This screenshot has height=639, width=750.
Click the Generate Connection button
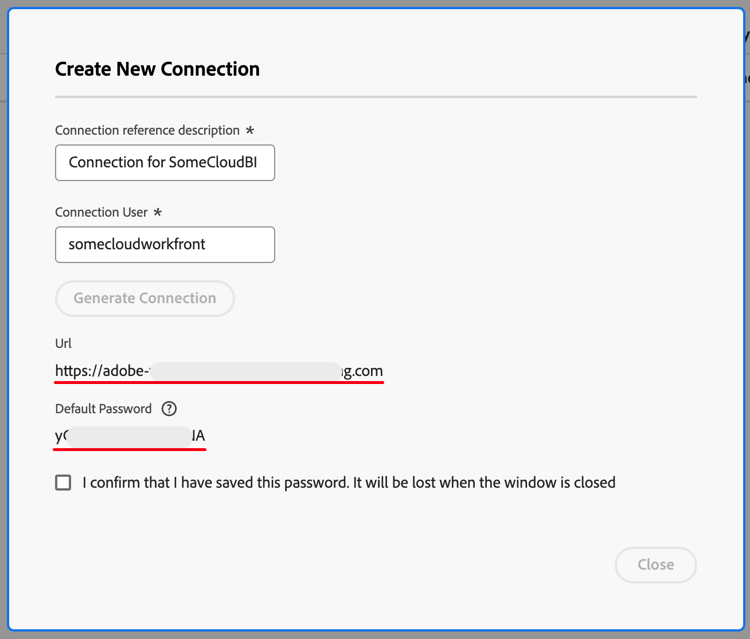tap(145, 298)
